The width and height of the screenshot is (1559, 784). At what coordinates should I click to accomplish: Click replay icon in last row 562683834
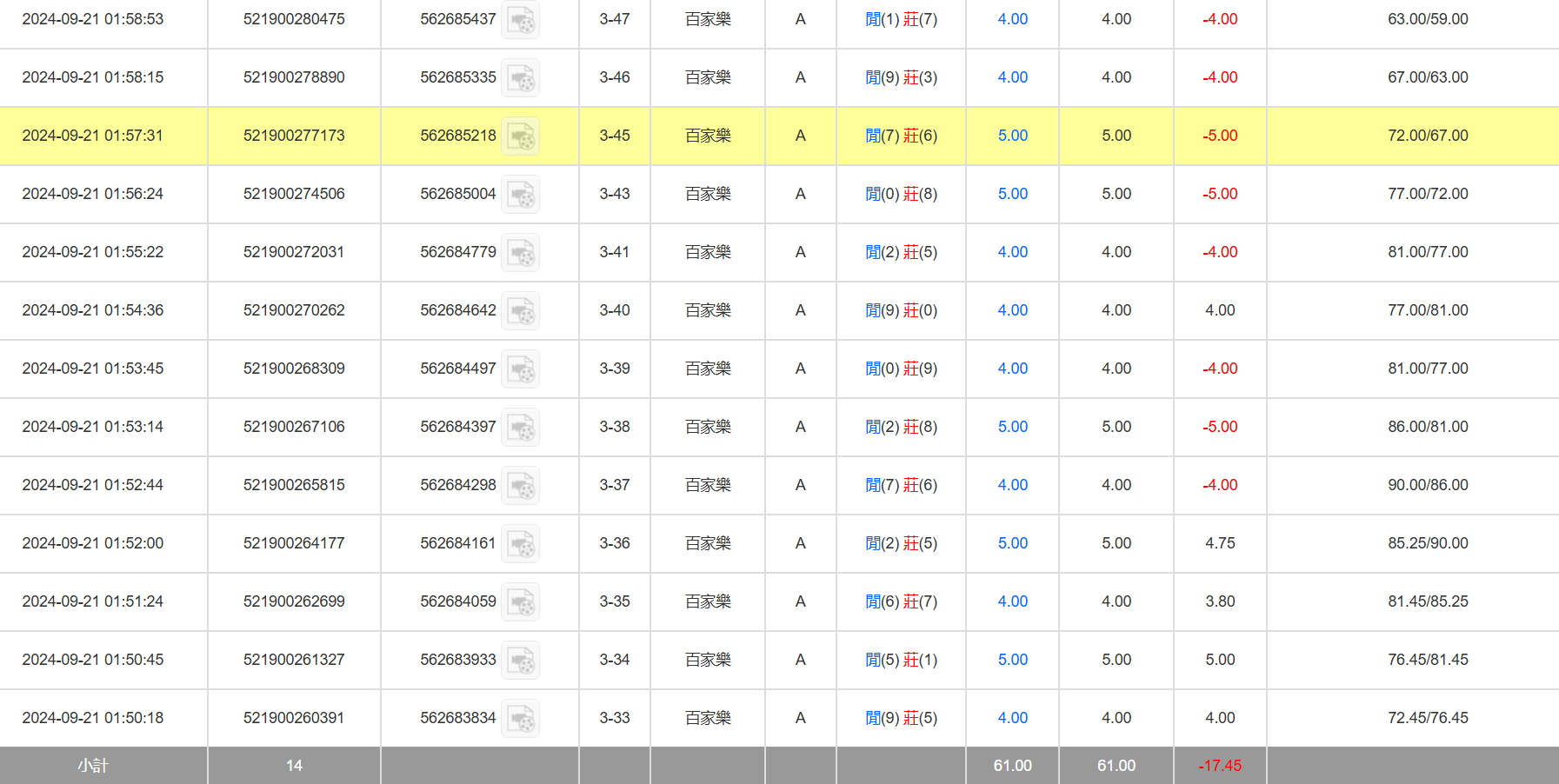[x=521, y=719]
